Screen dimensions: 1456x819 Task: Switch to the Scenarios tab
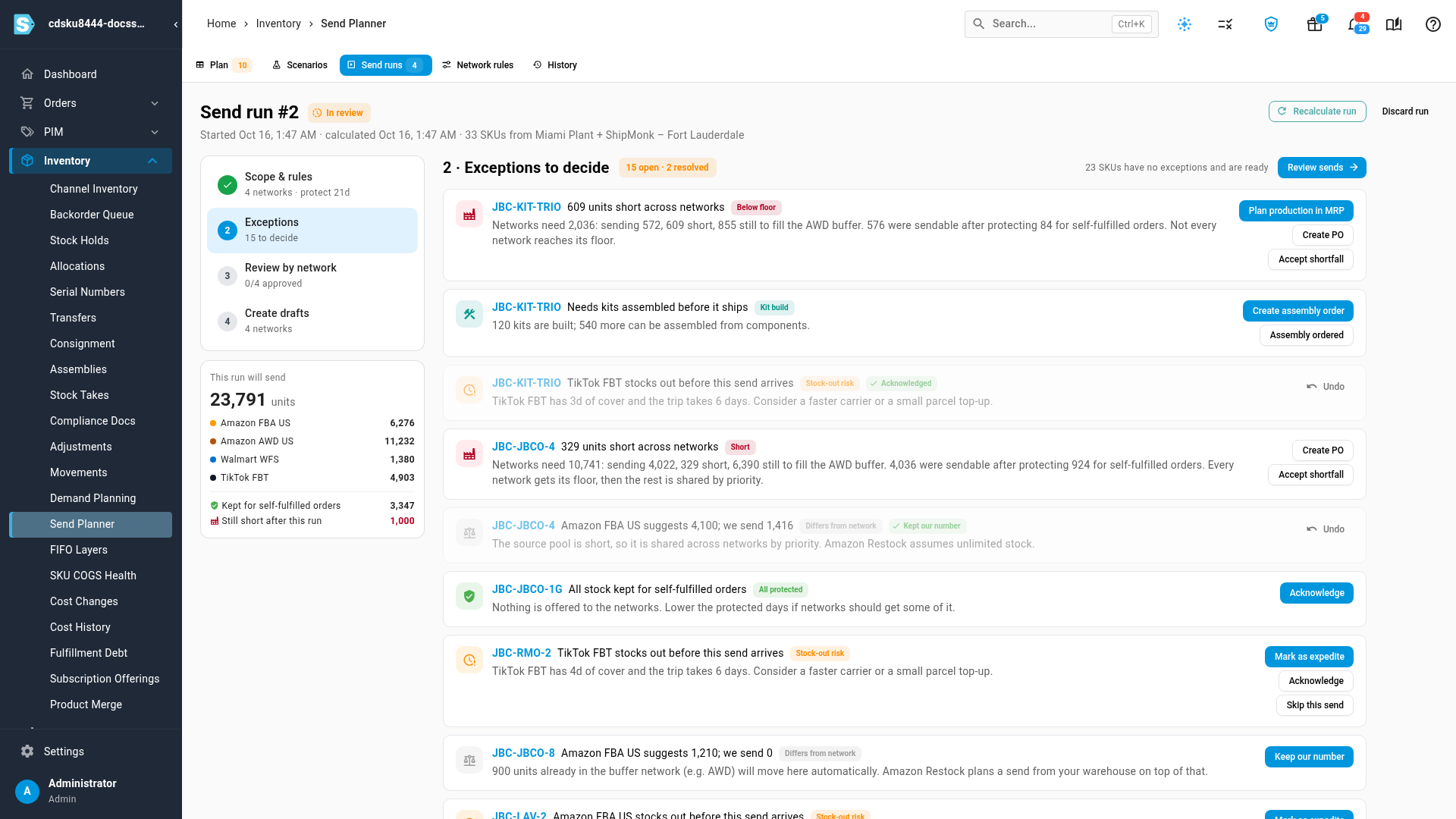pyautogui.click(x=300, y=65)
